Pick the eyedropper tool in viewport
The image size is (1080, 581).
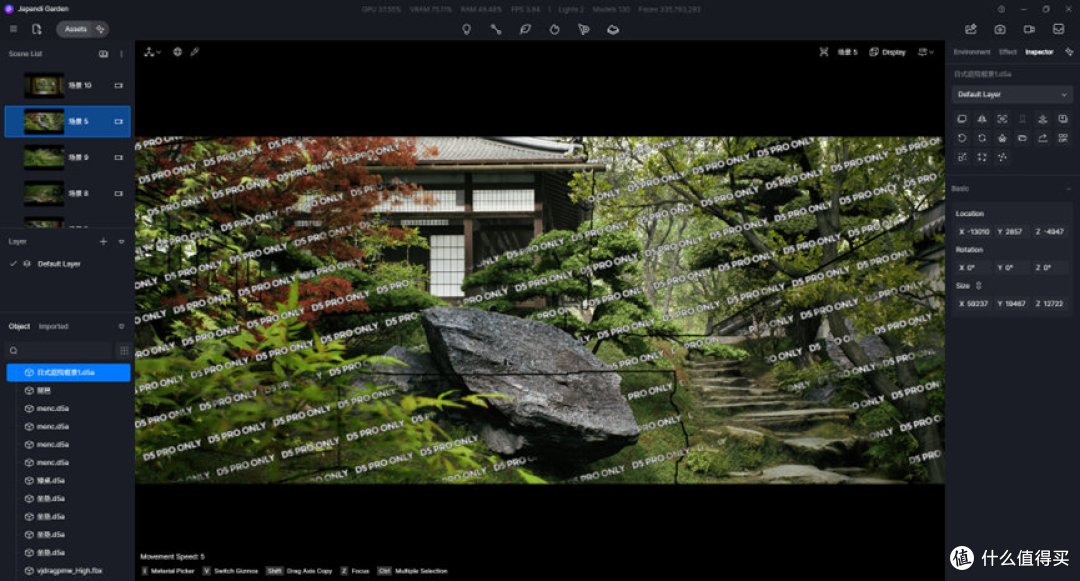(195, 52)
